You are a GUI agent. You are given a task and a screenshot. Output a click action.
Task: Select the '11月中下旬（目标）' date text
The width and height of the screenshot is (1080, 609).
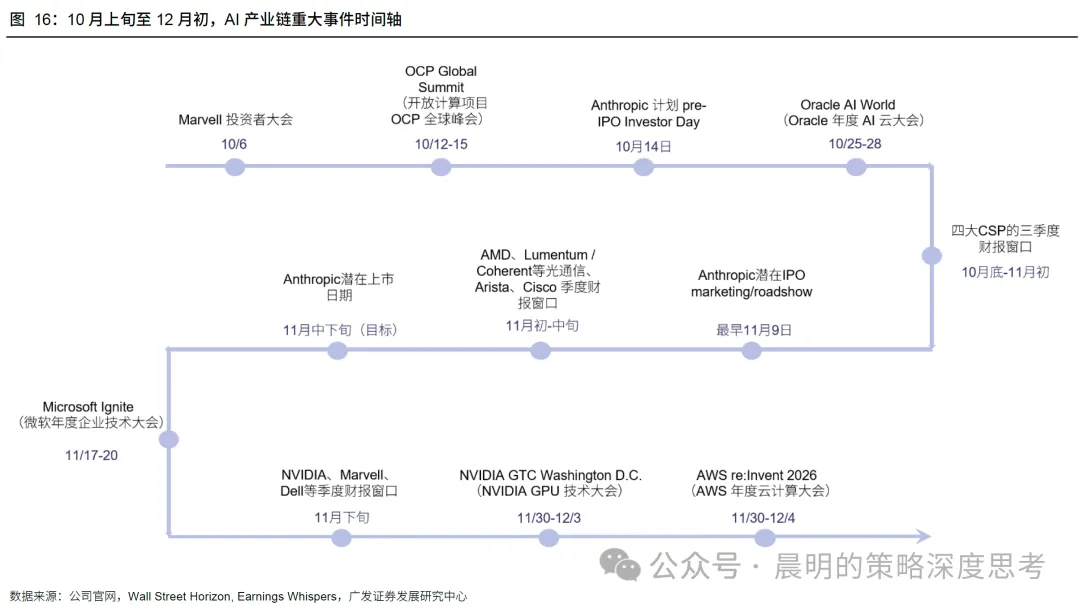click(340, 330)
